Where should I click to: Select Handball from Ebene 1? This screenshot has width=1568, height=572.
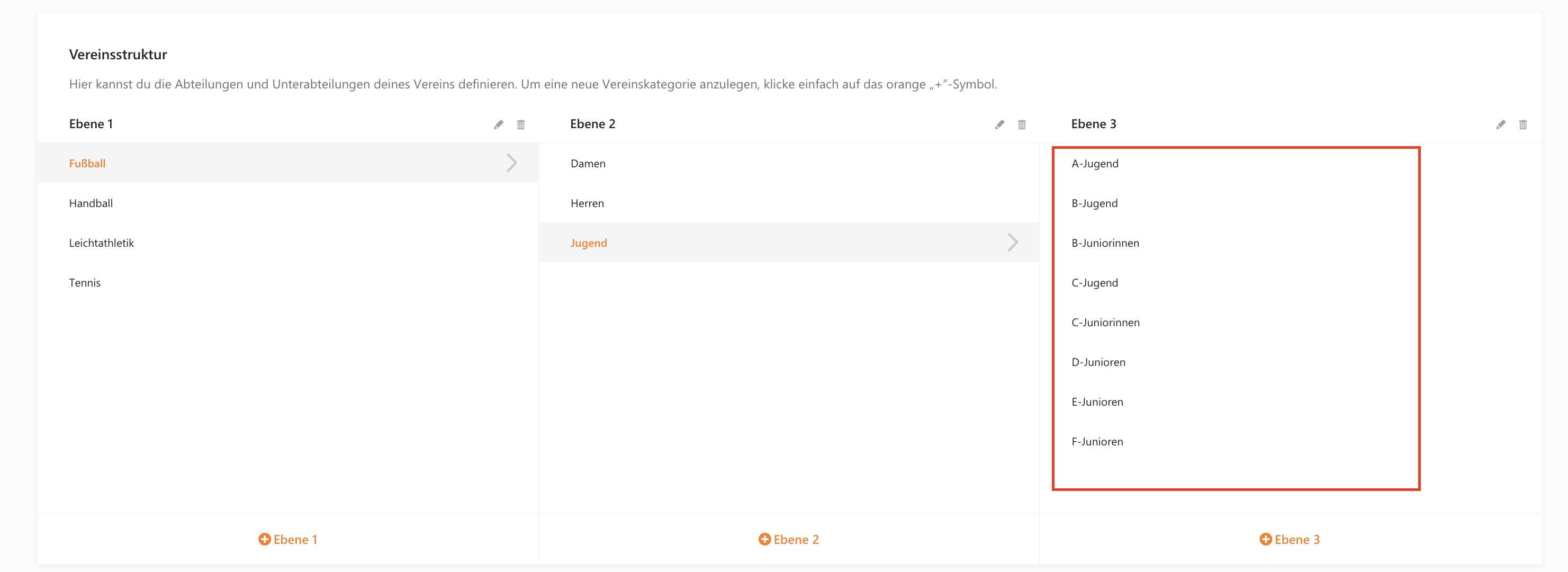tap(89, 203)
